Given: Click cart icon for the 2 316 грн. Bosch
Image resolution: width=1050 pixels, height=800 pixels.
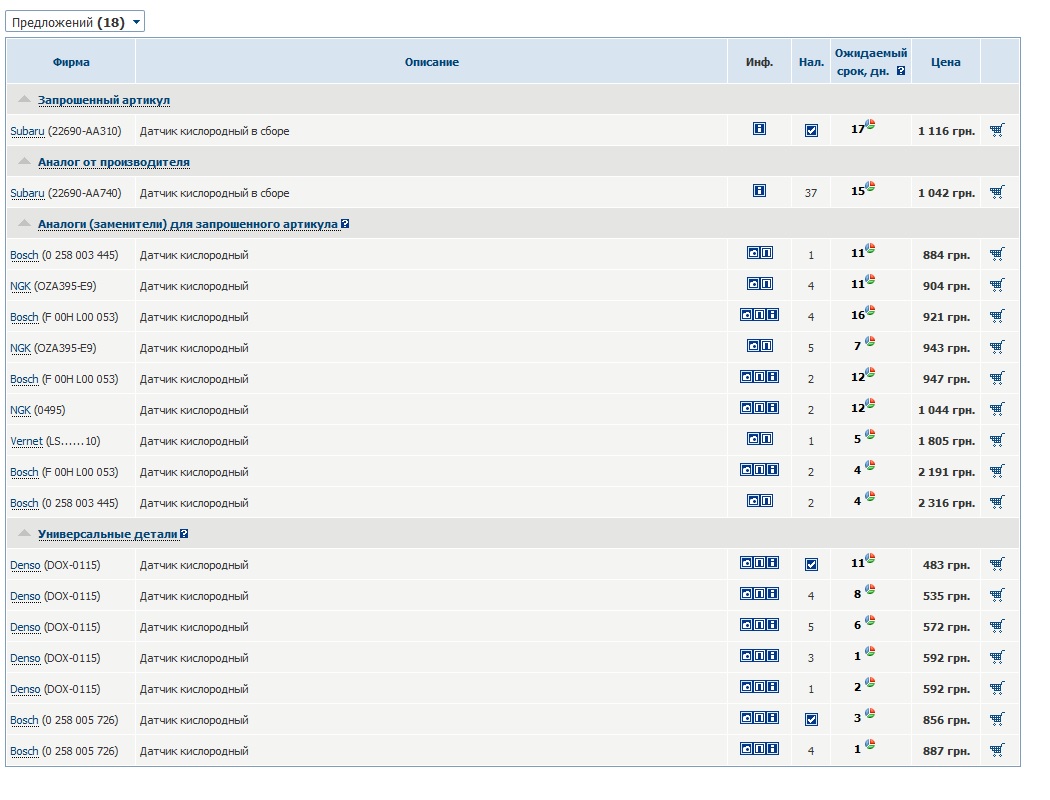Looking at the screenshot, I should [996, 502].
